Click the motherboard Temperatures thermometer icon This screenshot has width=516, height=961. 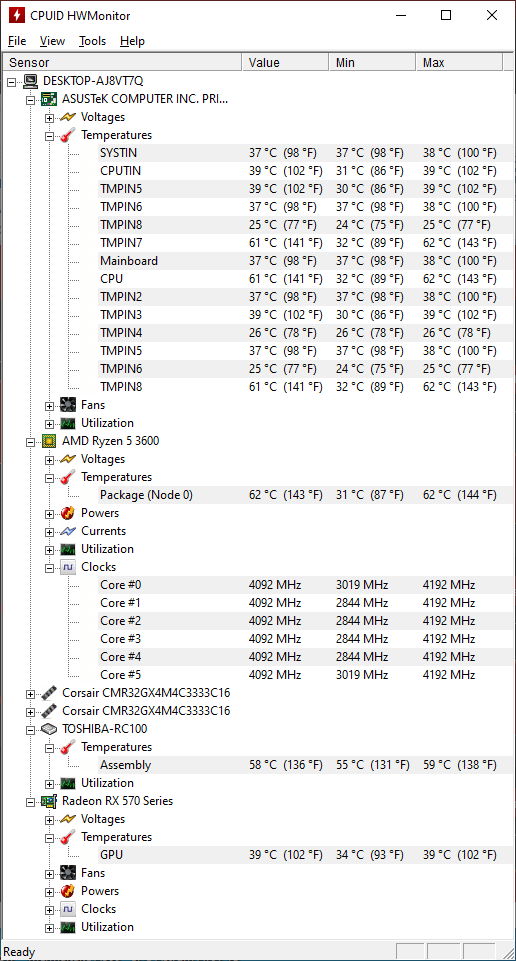tap(68, 135)
